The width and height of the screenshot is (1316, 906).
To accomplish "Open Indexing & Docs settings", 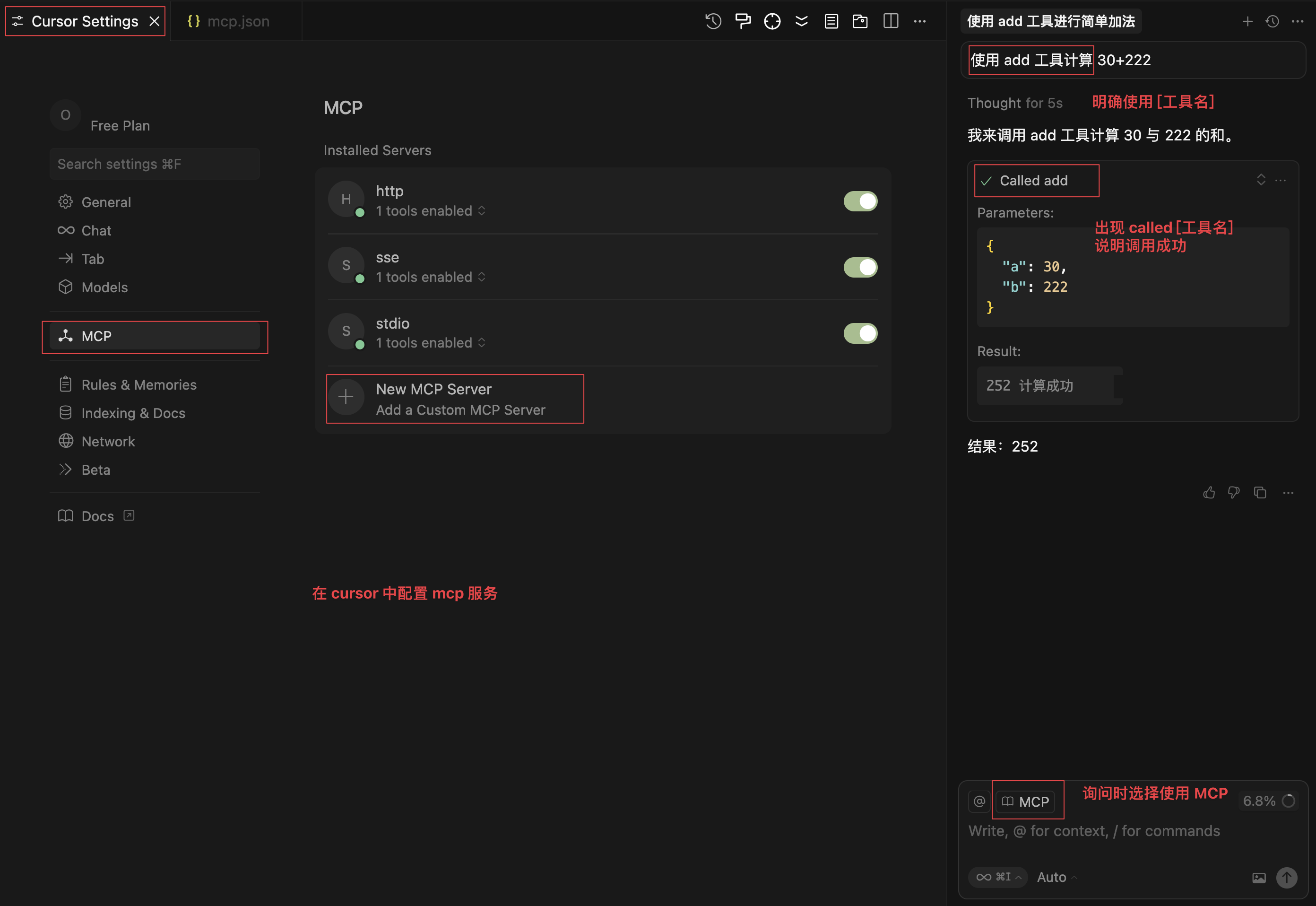I will (155, 413).
